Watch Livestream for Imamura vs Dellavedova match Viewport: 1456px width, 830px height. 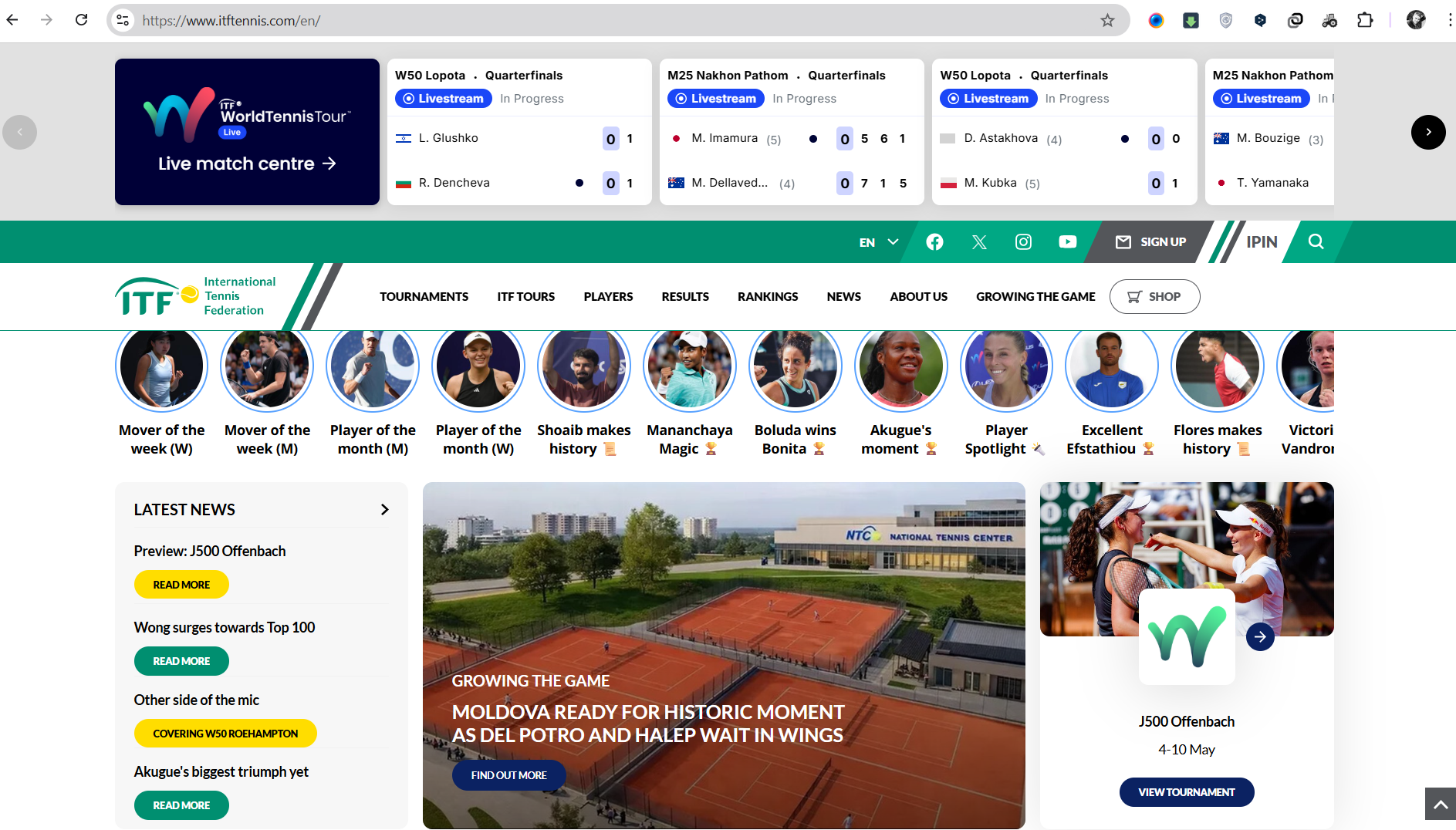tap(716, 99)
